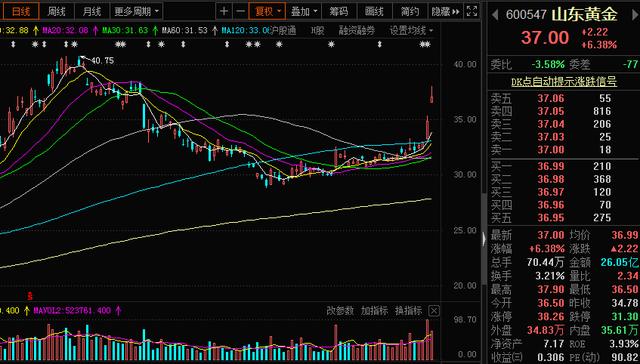The image size is (640, 364).
Task: Select 卖五 price 37.06
Action: click(551, 98)
